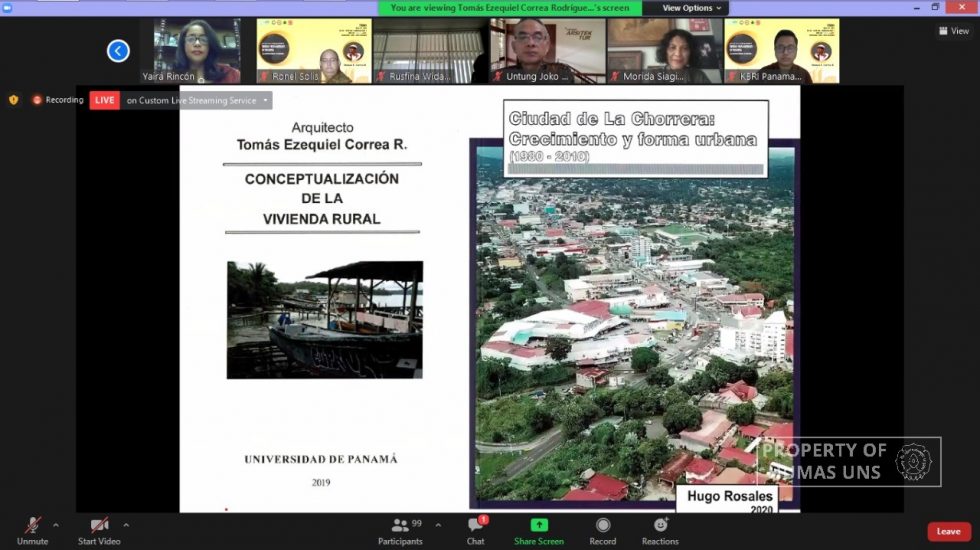Click the Recording indicator
Screen dimensions: 980x550
pyautogui.click(x=58, y=100)
